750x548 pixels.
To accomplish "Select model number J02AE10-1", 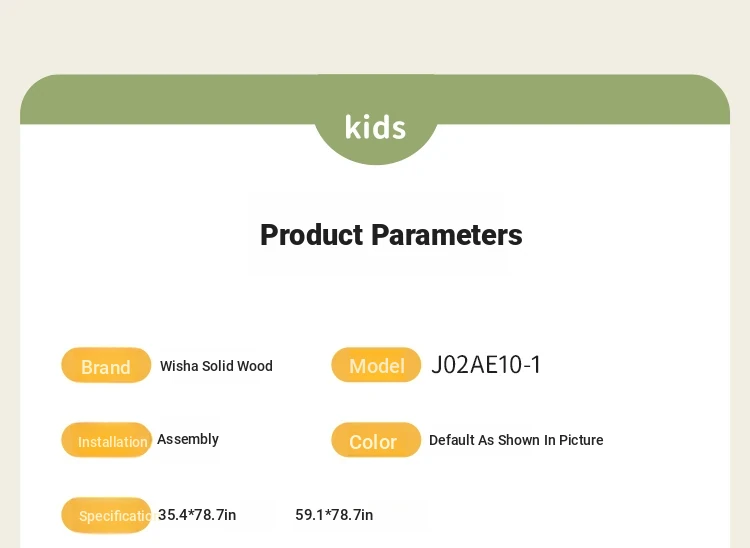I will tap(486, 365).
